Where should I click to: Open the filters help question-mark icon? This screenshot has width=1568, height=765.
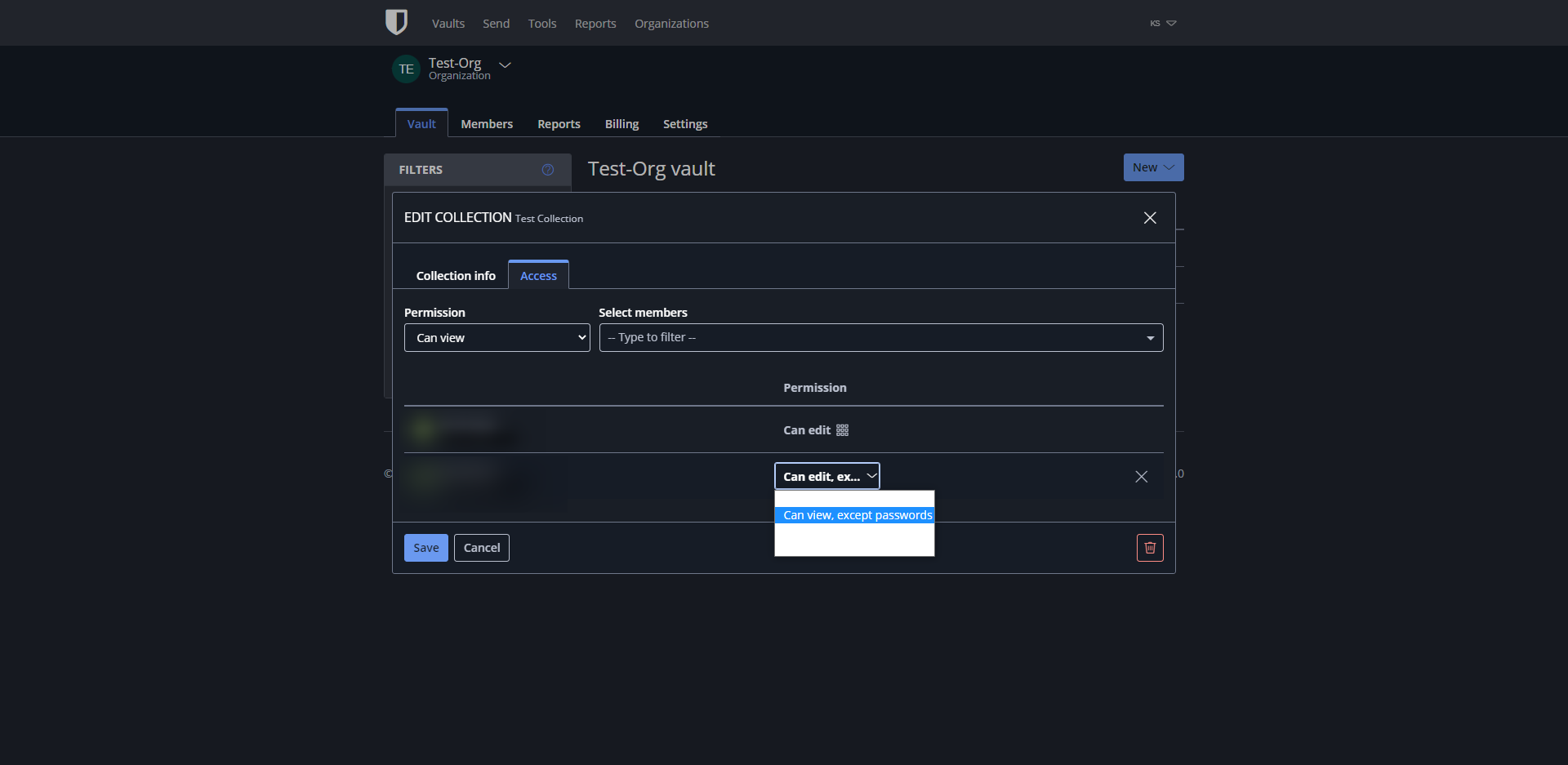(548, 170)
